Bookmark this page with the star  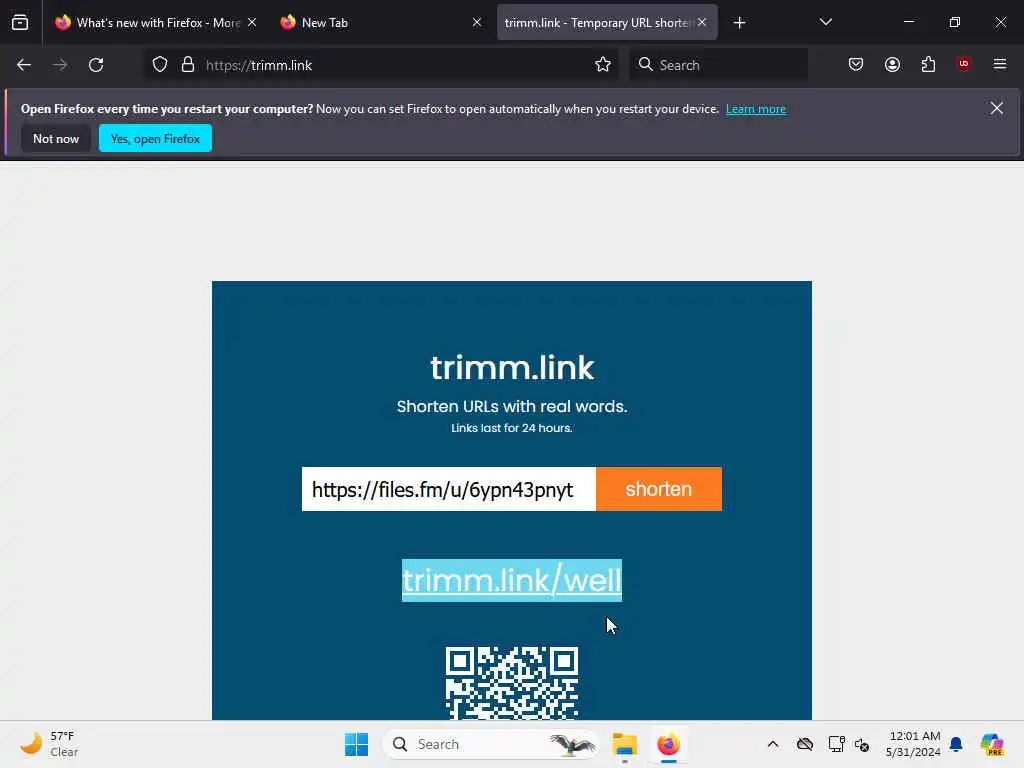click(603, 65)
